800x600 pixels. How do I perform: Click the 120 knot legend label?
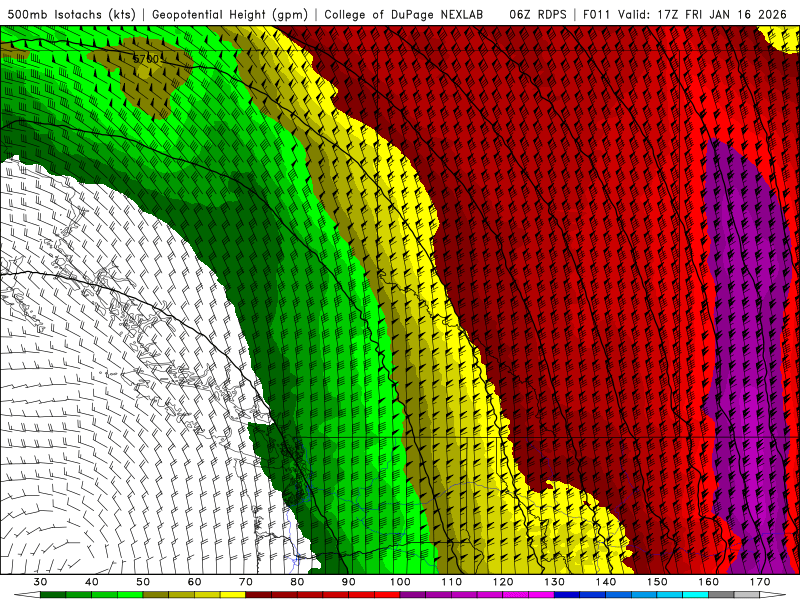click(503, 582)
